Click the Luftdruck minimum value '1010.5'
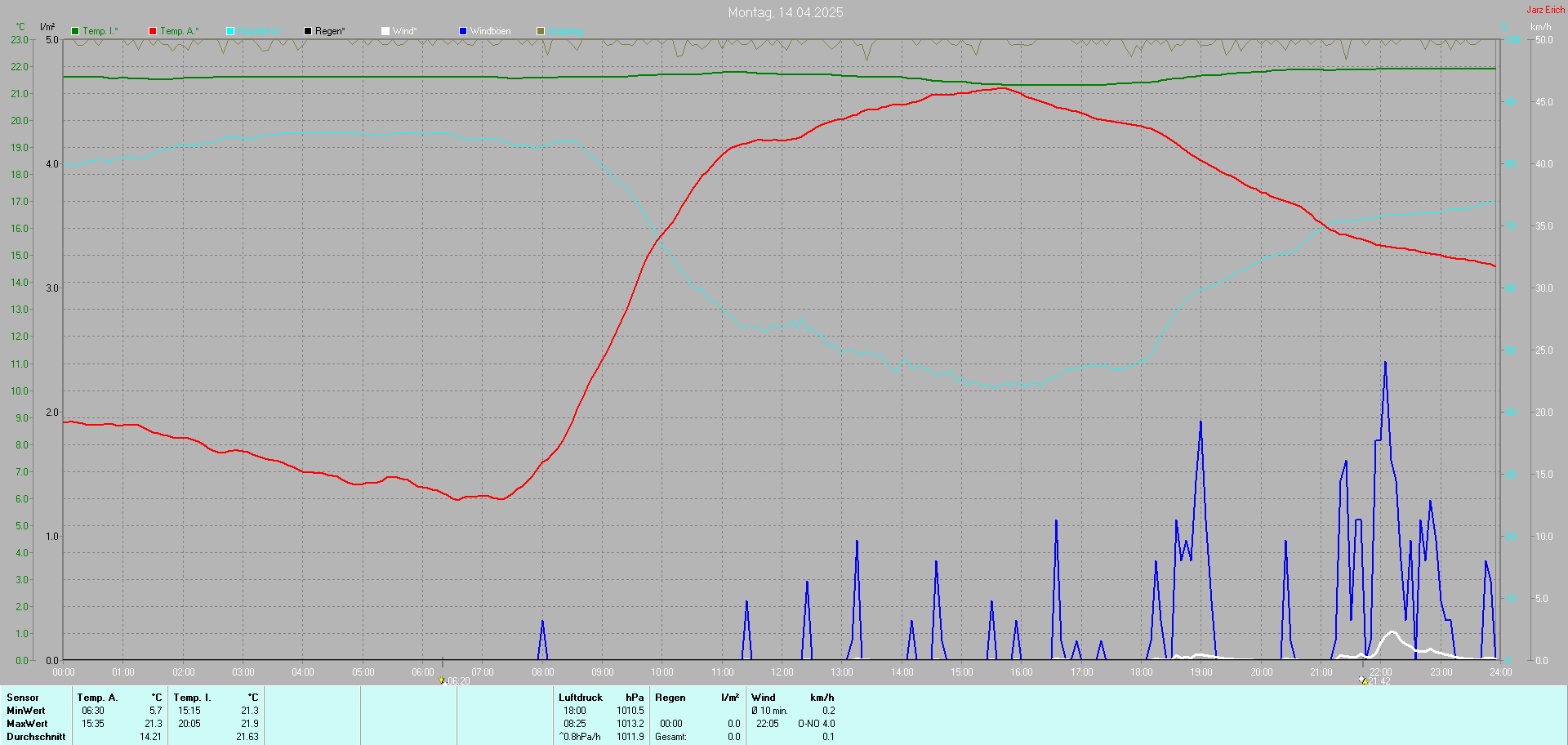This screenshot has height=745, width=1568. 630,711
